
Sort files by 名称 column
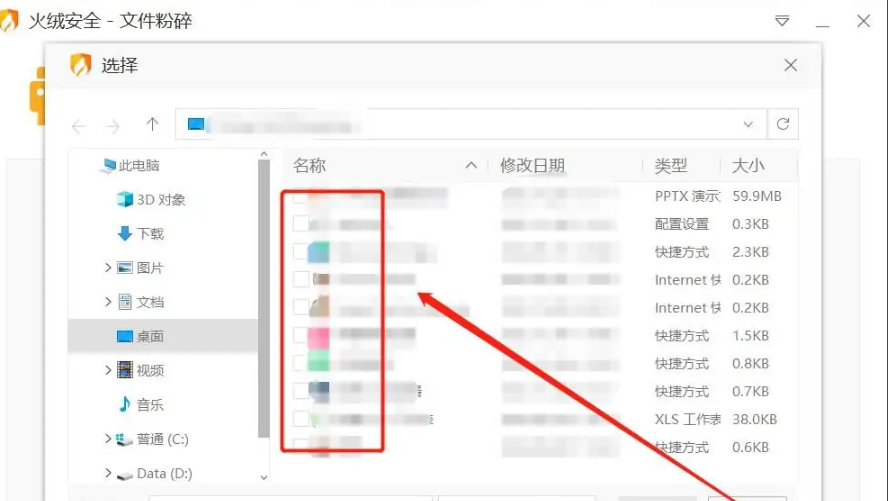point(309,165)
